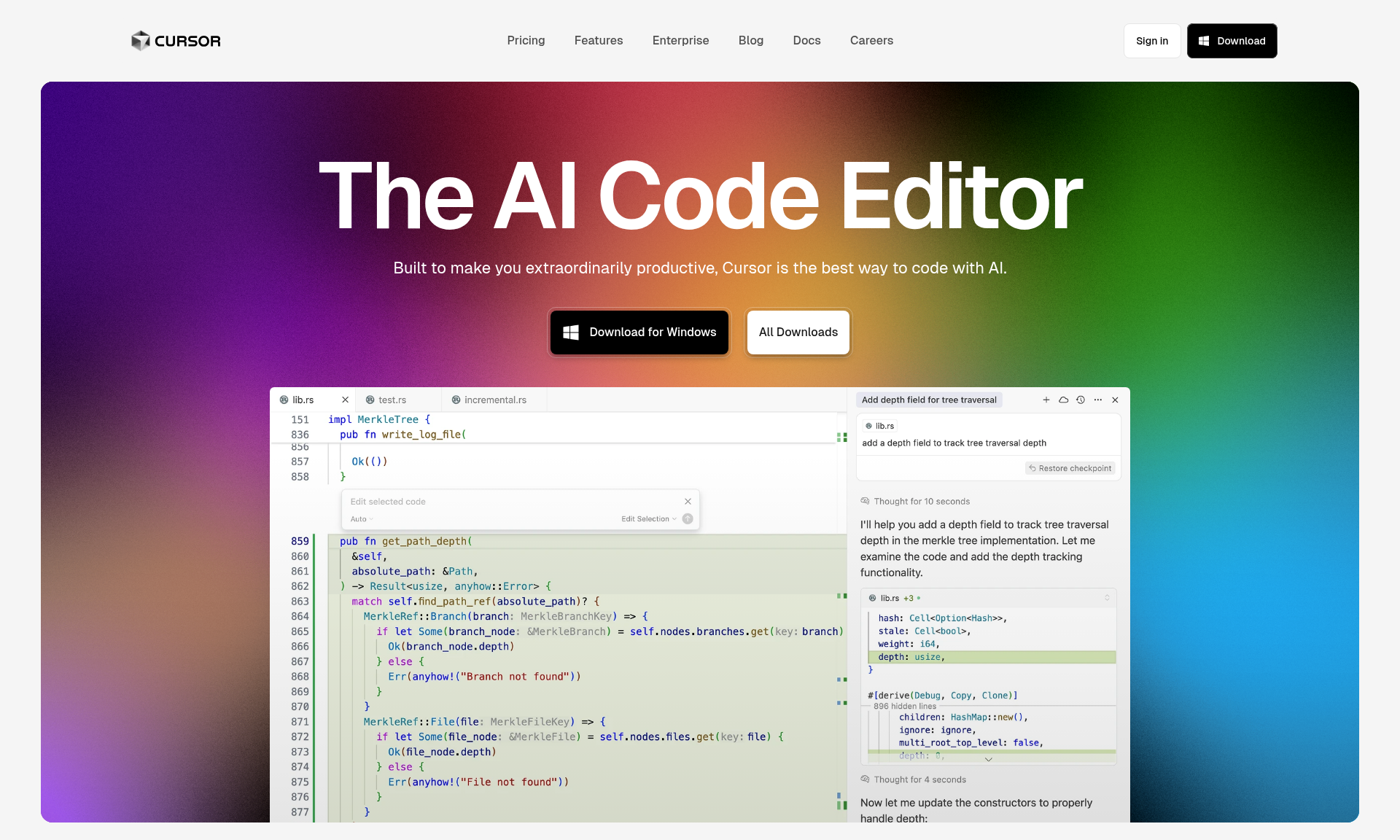Click the lib.rs +3 diff header file name

coord(890,598)
